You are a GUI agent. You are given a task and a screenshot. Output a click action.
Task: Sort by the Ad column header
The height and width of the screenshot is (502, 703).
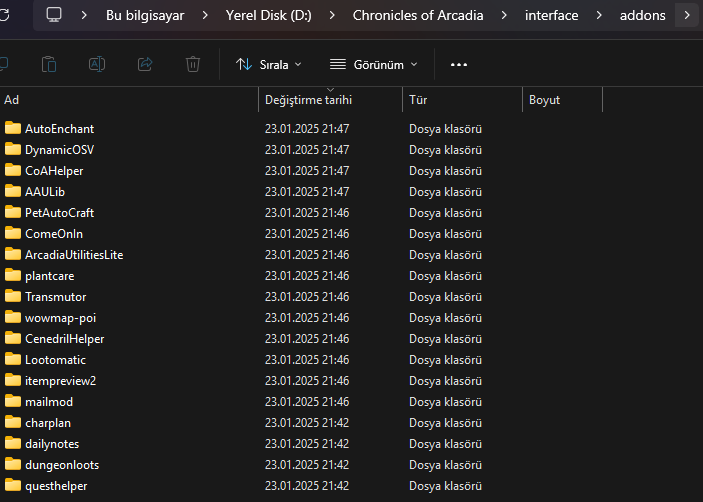(12, 100)
